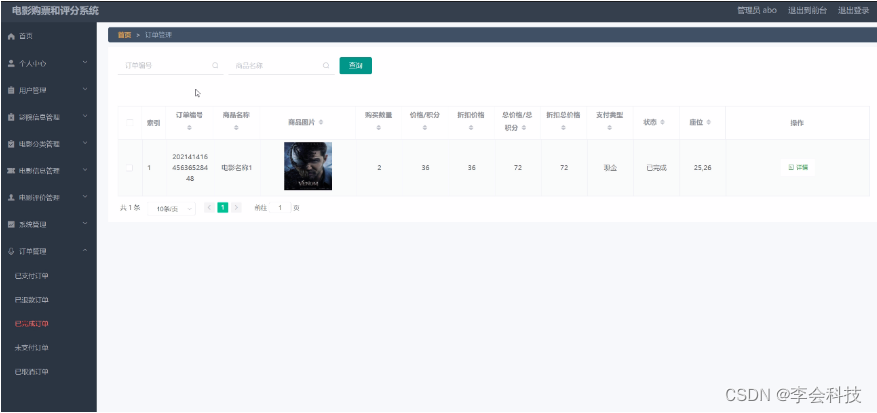Click 现金 payment type cell
Image resolution: width=877 pixels, height=413 pixels.
[610, 168]
